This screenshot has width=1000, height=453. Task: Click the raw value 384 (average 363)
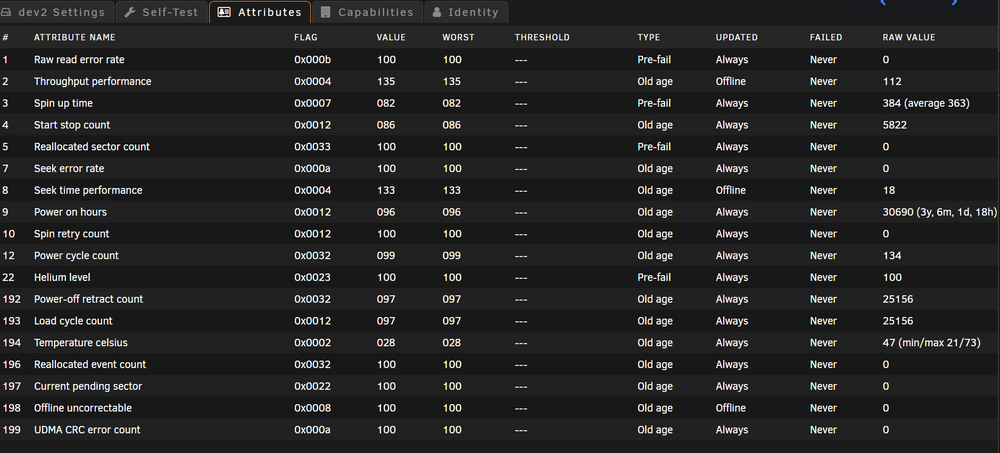(x=926, y=103)
